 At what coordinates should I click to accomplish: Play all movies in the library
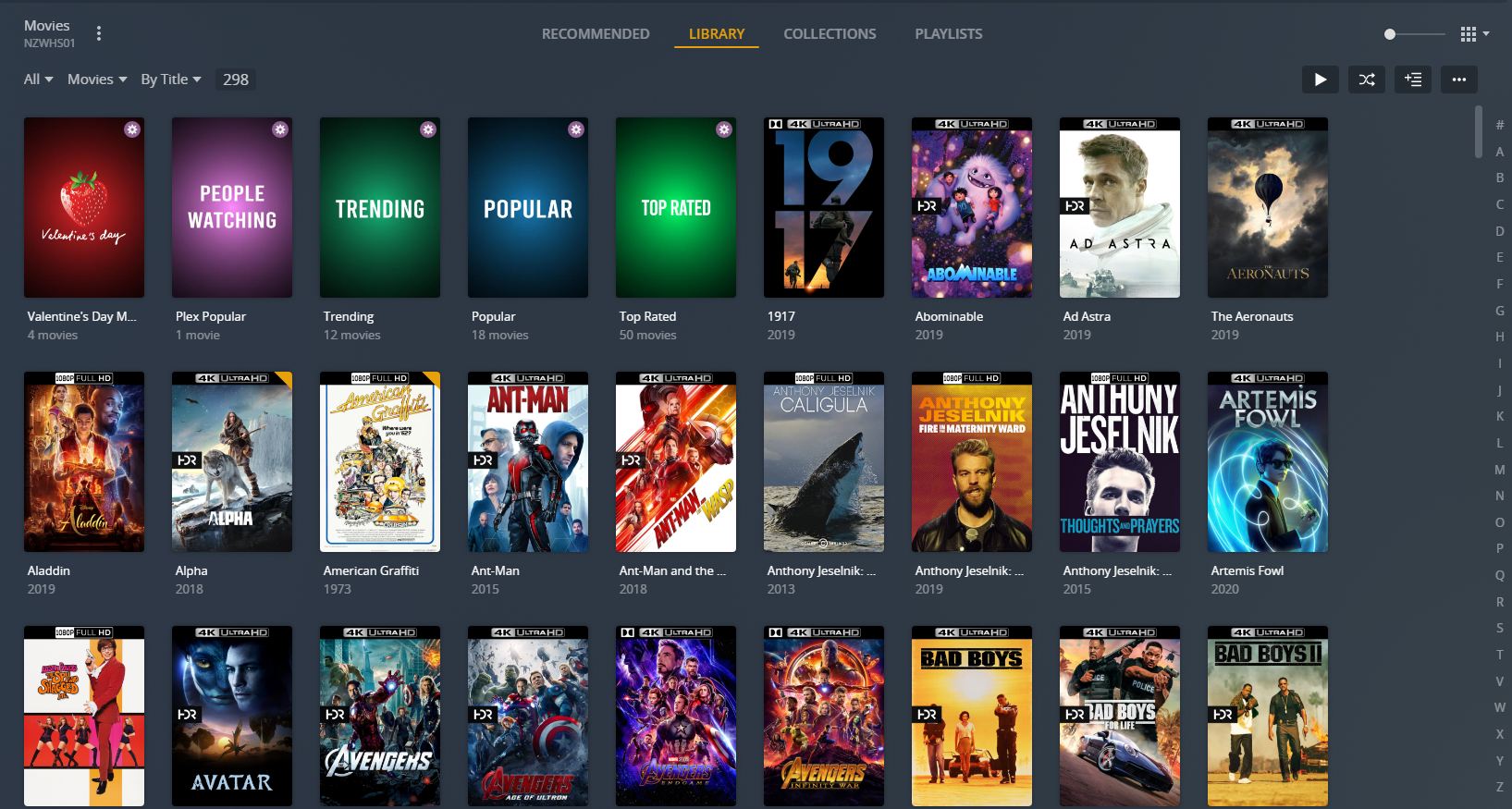coord(1320,80)
